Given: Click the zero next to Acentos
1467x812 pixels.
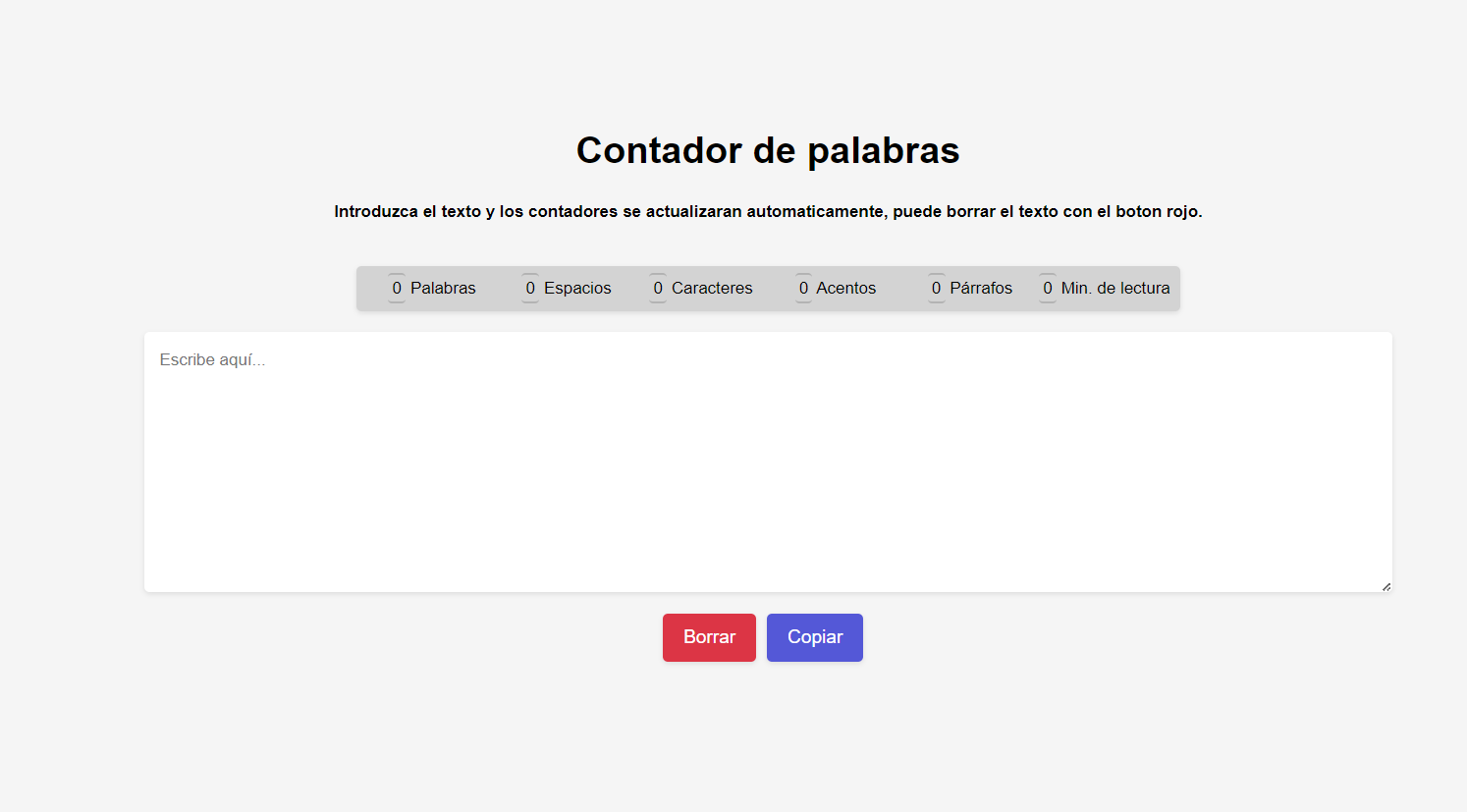Looking at the screenshot, I should point(803,288).
